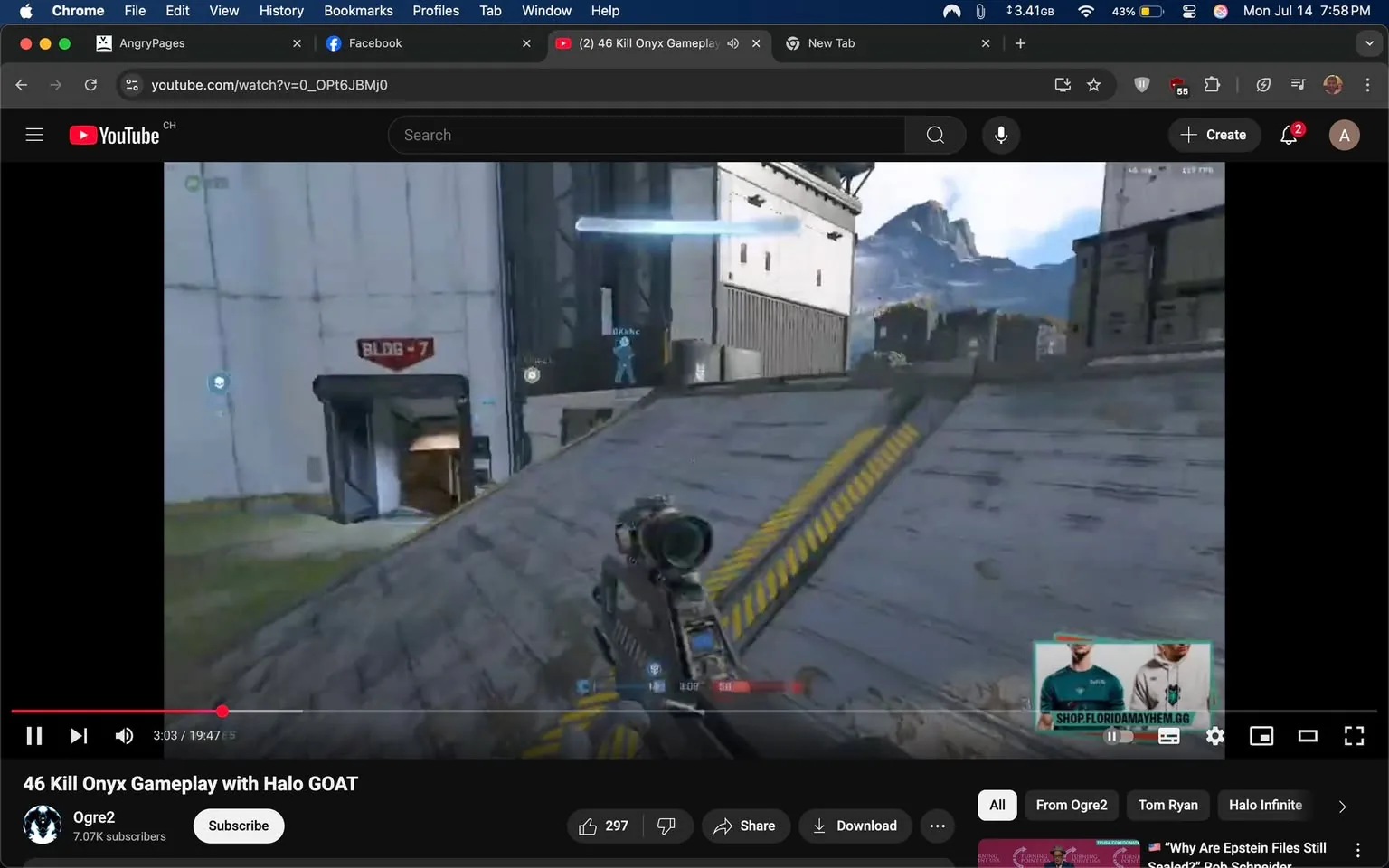The height and width of the screenshot is (868, 1389).
Task: Enable subtitles with the captions icon
Action: pos(1168,735)
